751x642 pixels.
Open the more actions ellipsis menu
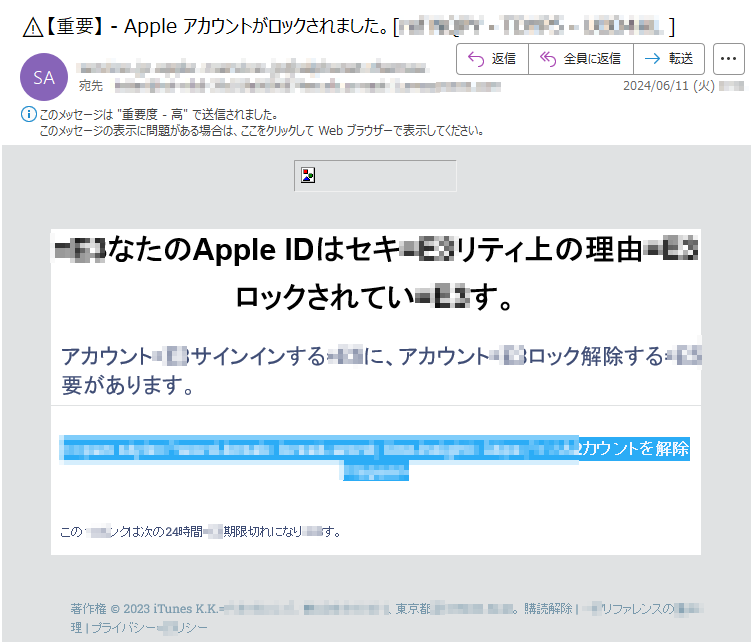(728, 59)
